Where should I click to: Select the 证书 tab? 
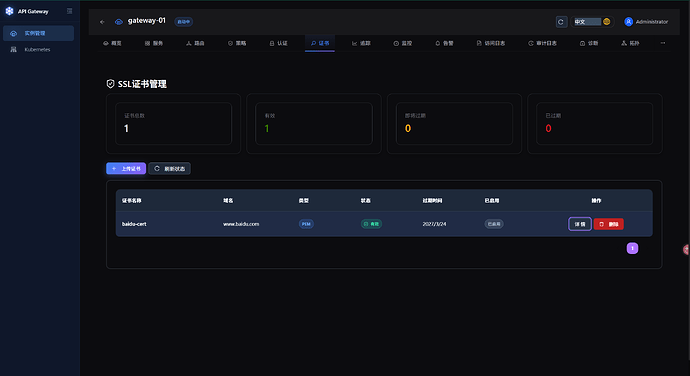(320, 43)
